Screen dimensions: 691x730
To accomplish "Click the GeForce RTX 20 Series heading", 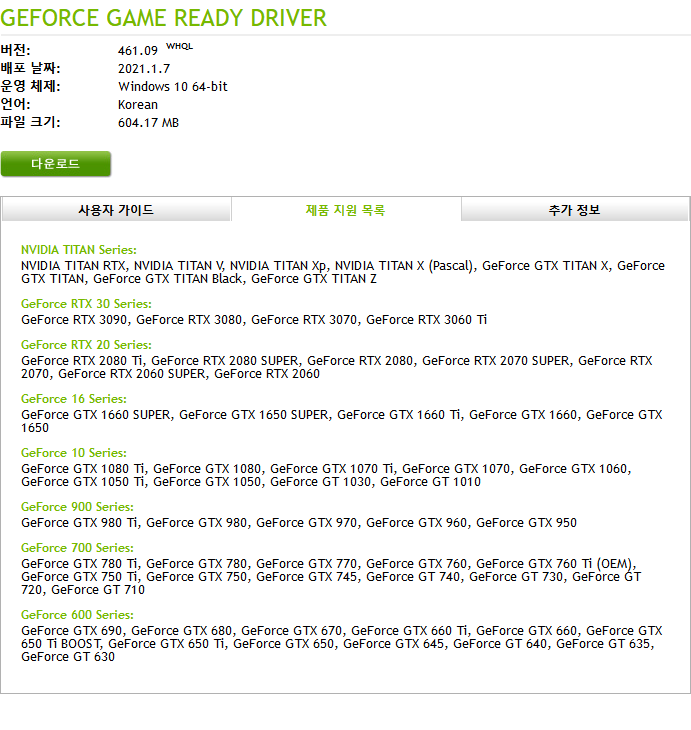I will (x=86, y=345).
